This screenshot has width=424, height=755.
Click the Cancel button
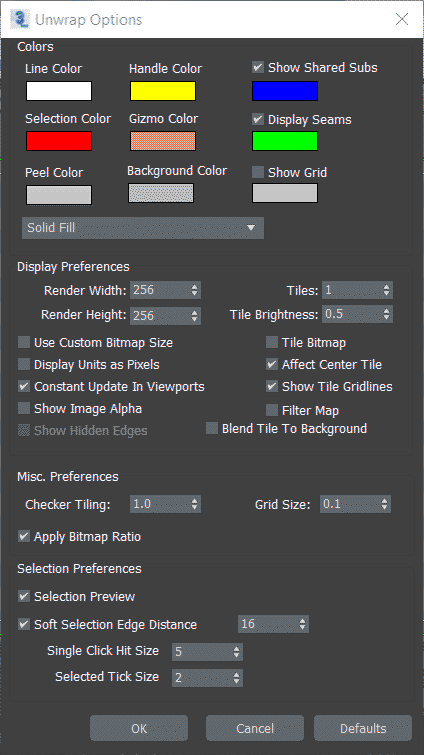(x=255, y=728)
